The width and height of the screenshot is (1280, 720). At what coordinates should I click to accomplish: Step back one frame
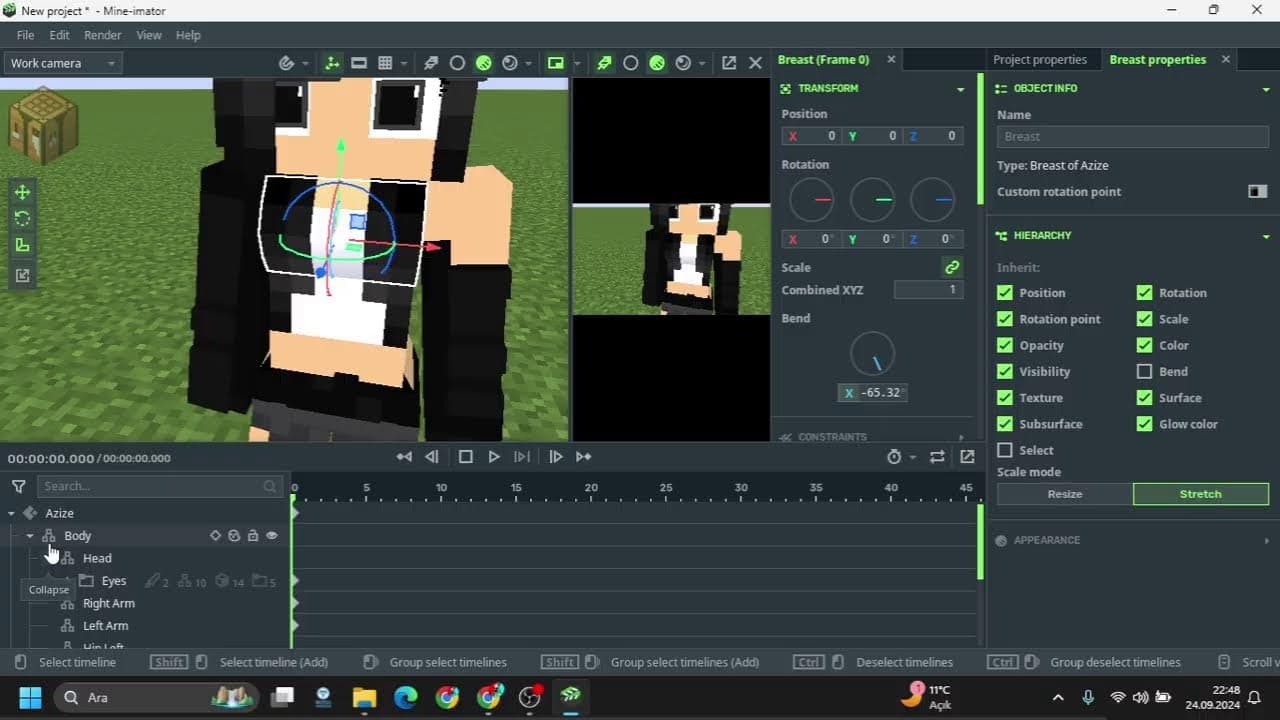click(x=432, y=457)
